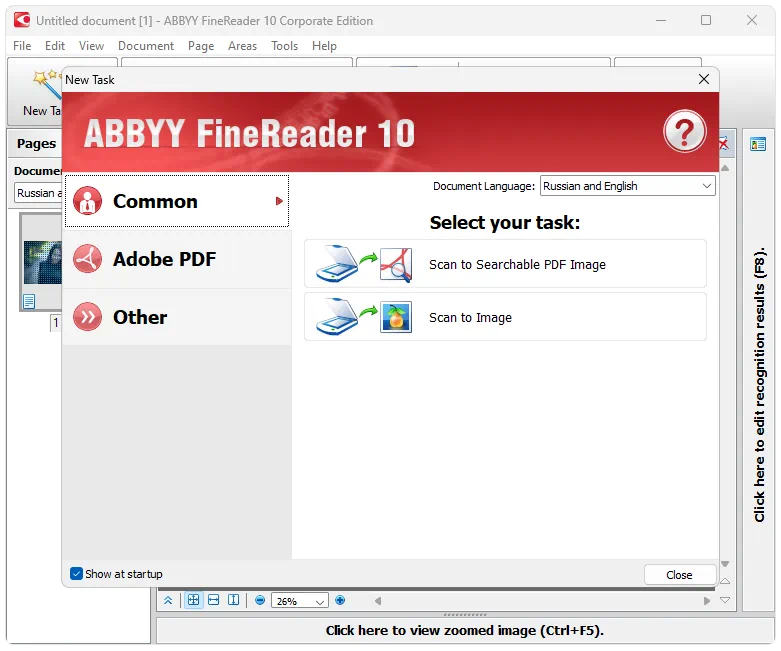
Task: Click the vertical scroll down arrow
Action: [725, 564]
